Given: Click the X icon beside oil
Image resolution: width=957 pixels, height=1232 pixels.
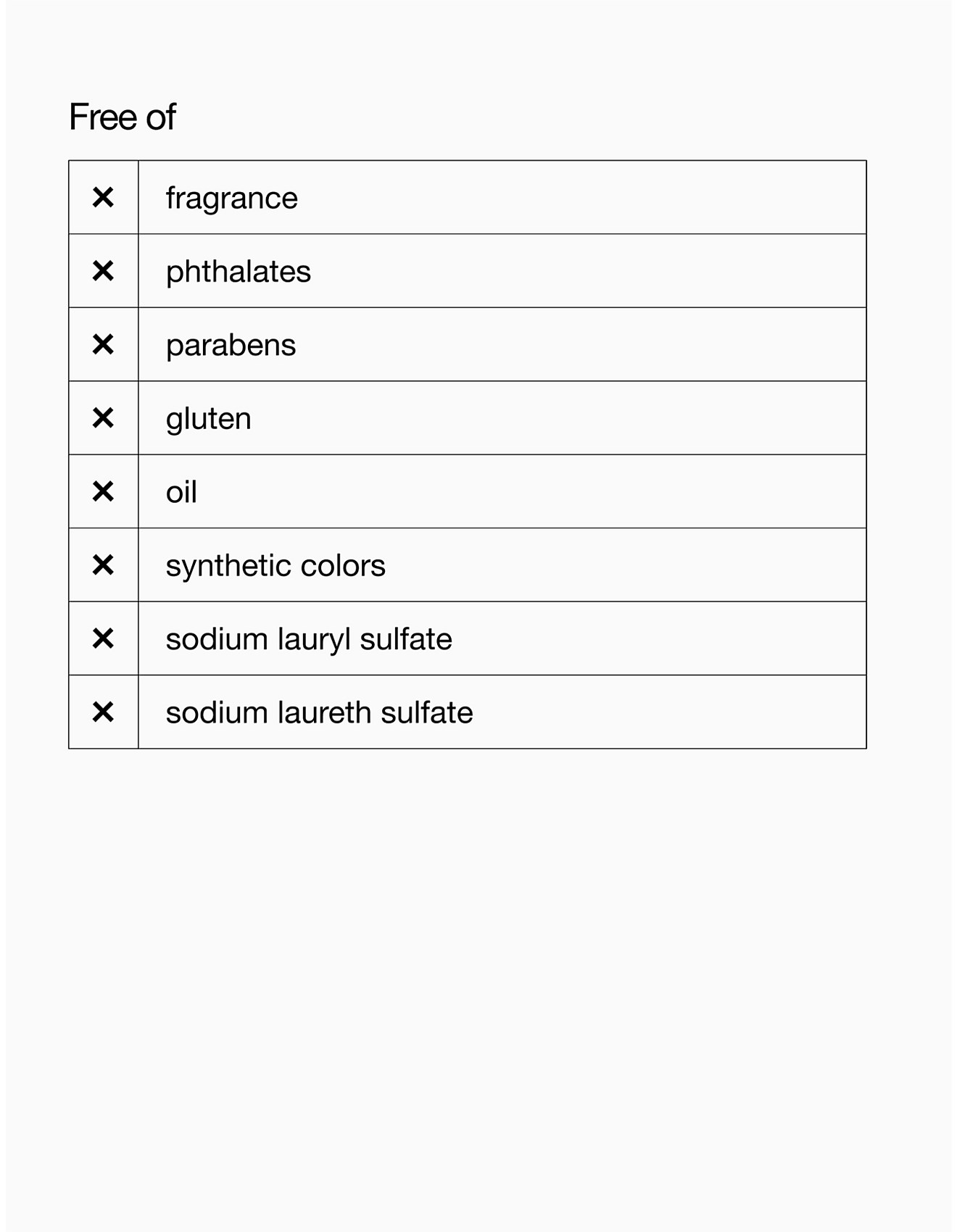Looking at the screenshot, I should coord(103,491).
